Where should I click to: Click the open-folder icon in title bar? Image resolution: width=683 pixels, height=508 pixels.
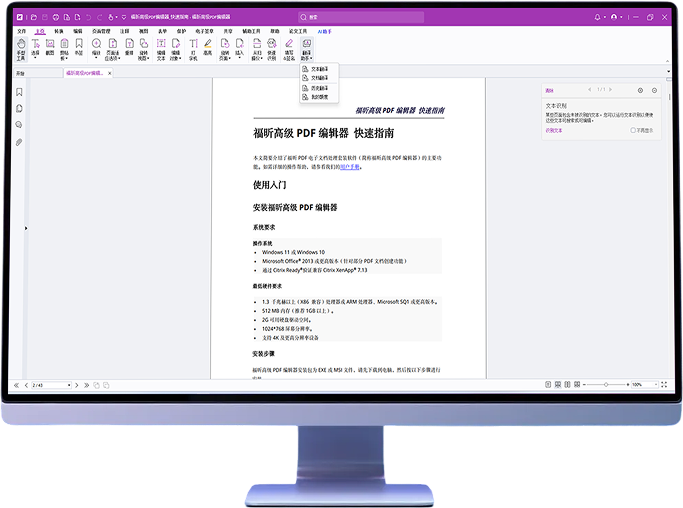tap(34, 17)
